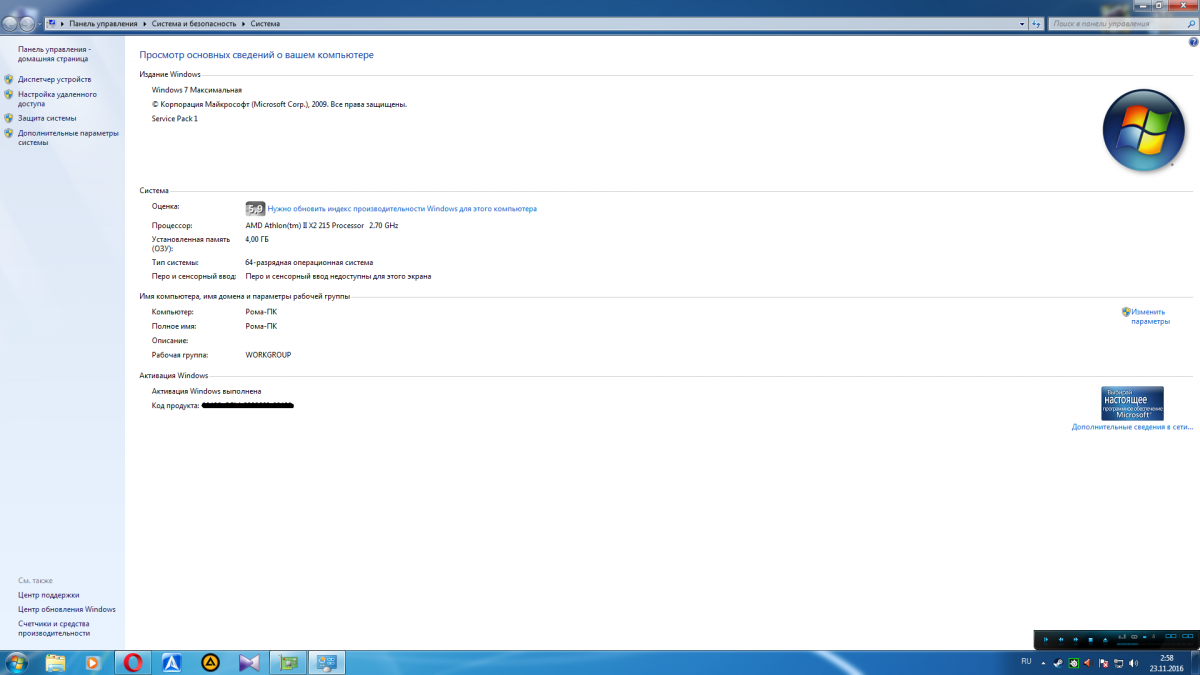Open Opera browser from taskbar
The height and width of the screenshot is (675, 1200).
coord(133,662)
